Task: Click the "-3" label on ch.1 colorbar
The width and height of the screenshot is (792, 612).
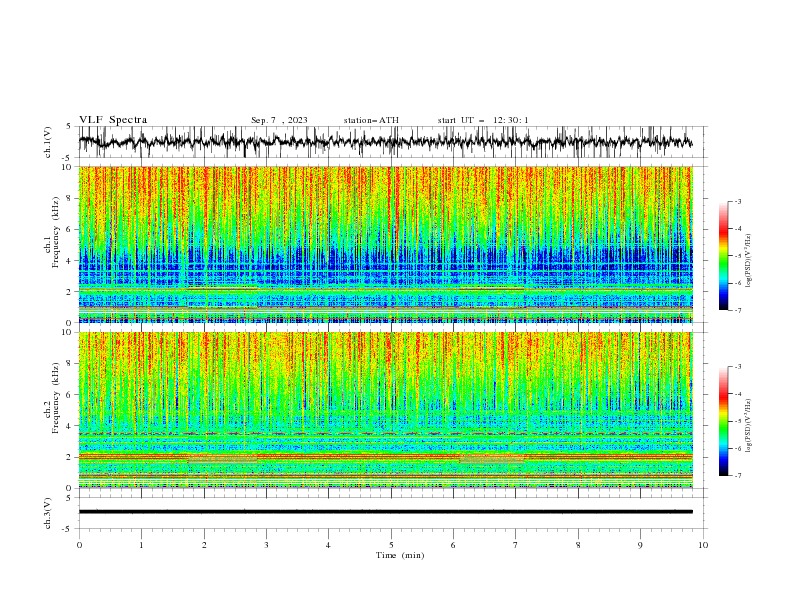Action: tap(737, 201)
